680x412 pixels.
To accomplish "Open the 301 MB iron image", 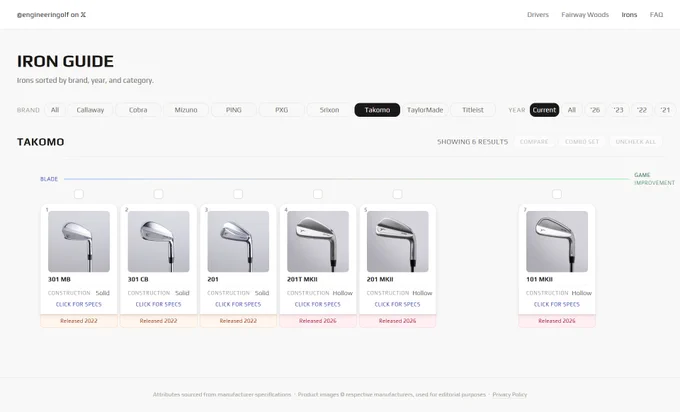I will 79,242.
